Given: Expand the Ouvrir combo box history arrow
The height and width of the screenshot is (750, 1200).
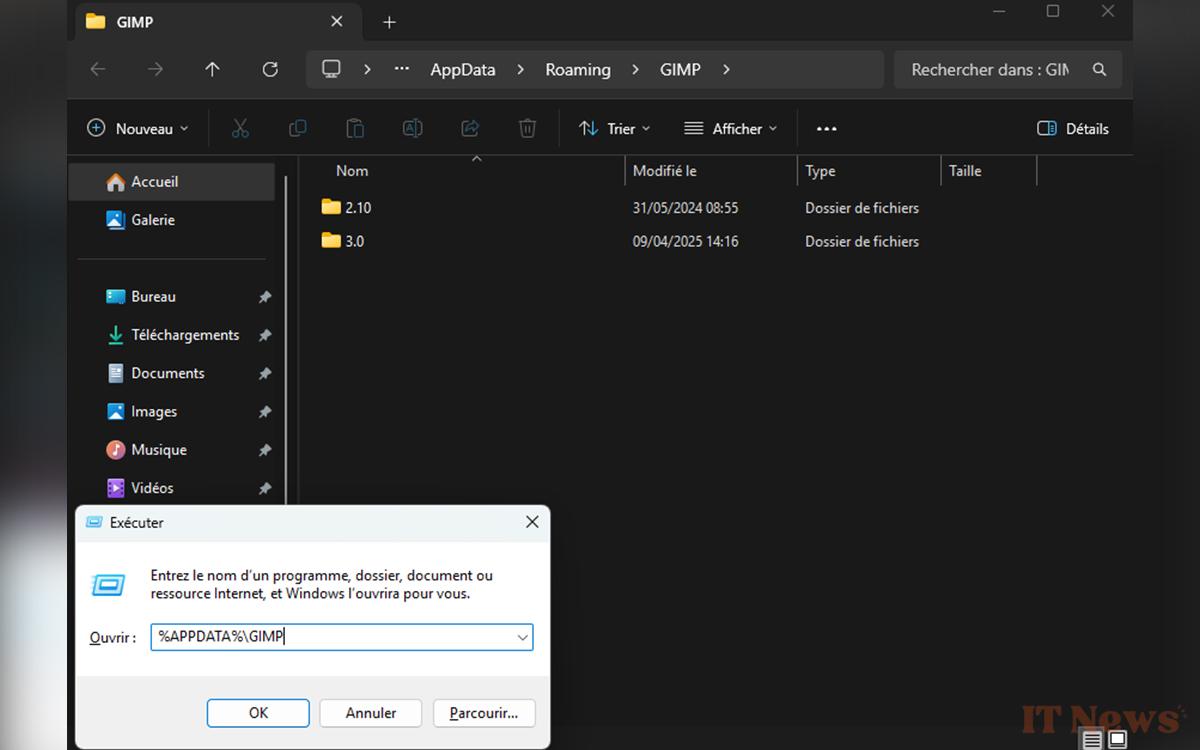Looking at the screenshot, I should tap(522, 637).
